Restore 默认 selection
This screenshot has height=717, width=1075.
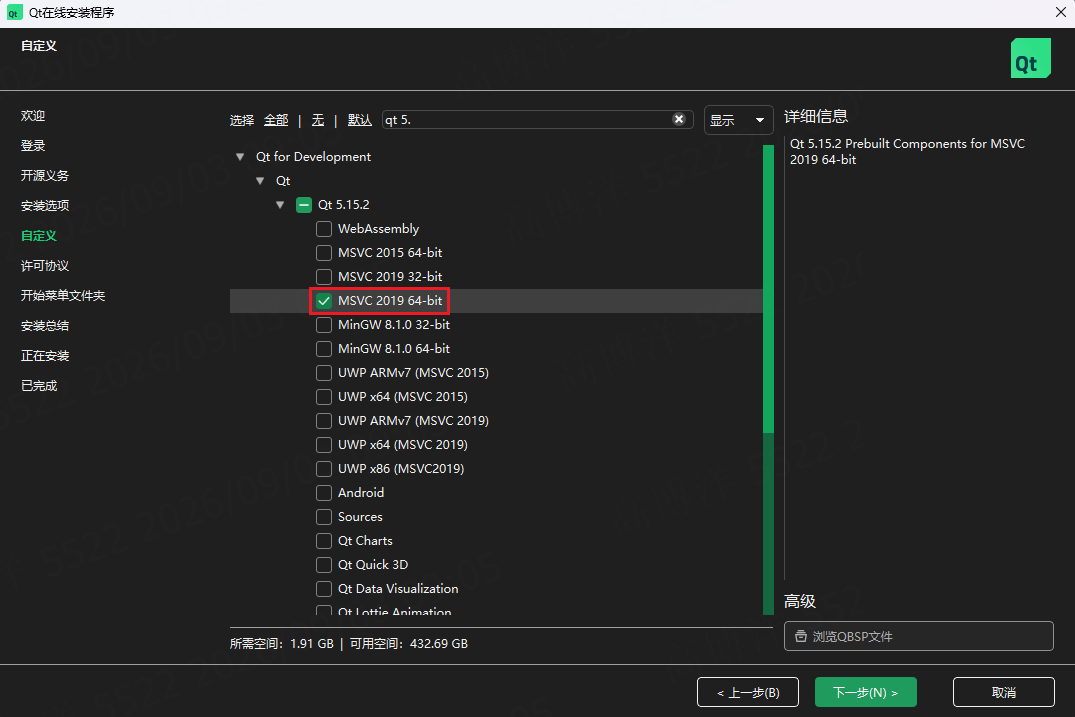click(360, 121)
